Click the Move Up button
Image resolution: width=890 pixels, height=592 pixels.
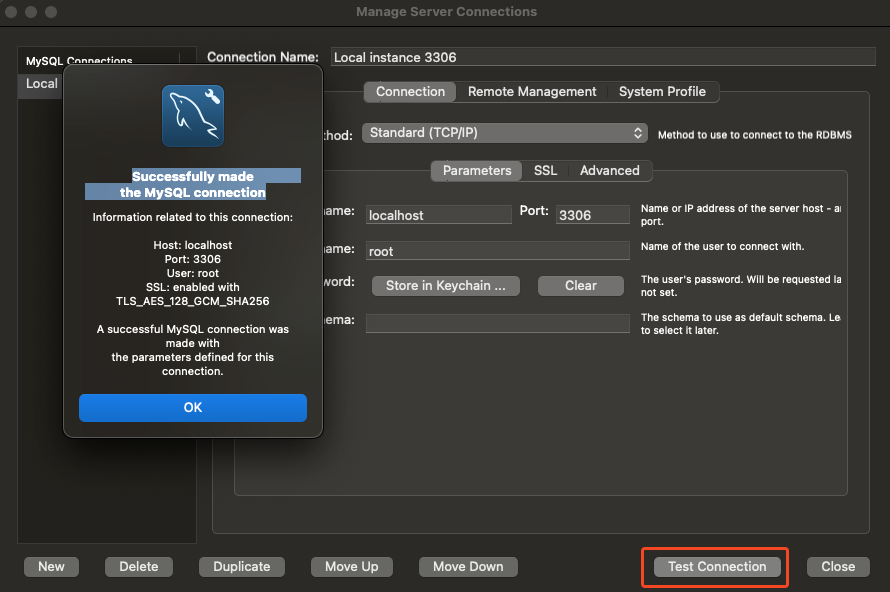pos(352,566)
